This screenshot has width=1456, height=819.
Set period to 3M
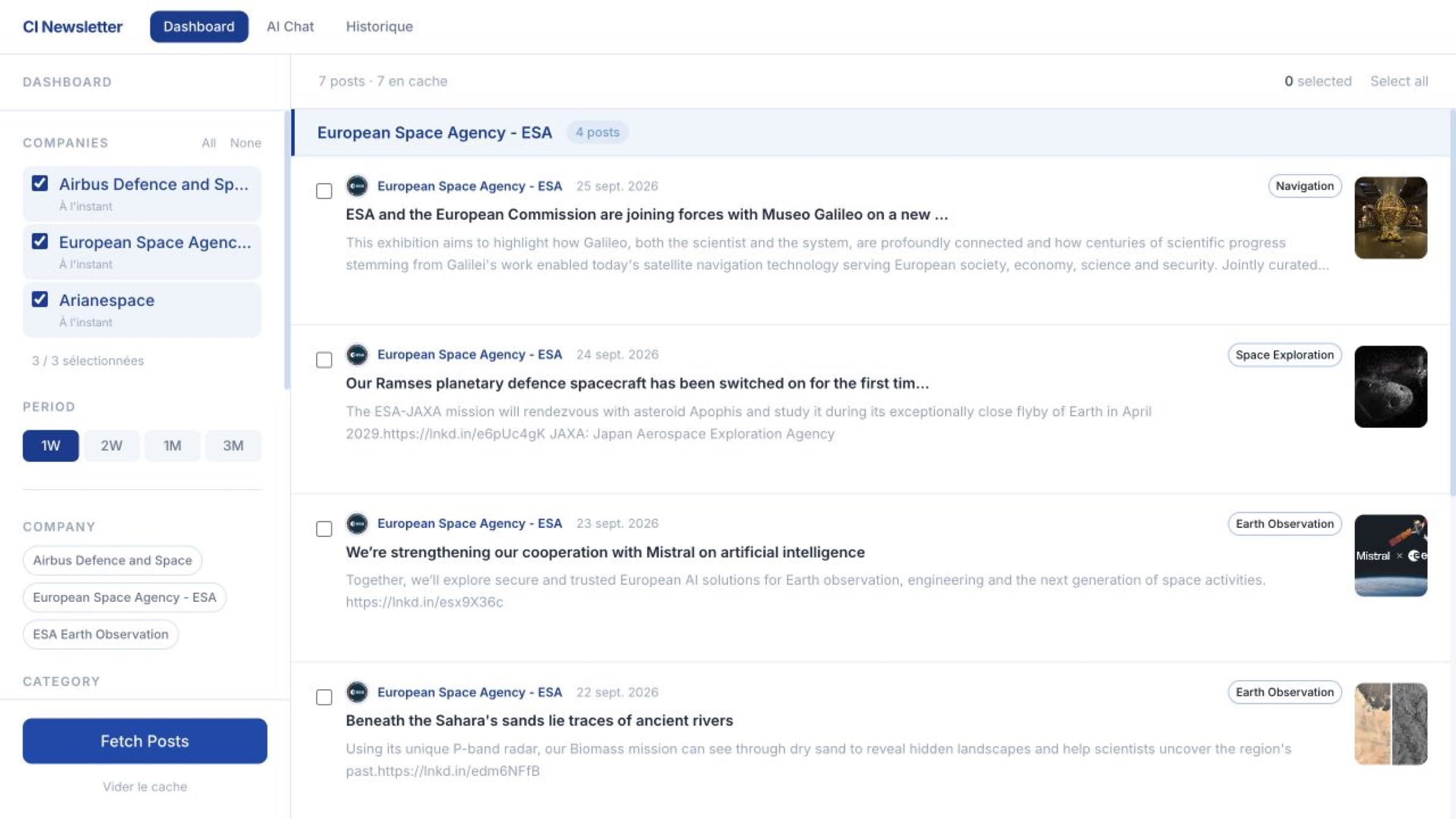click(x=233, y=446)
